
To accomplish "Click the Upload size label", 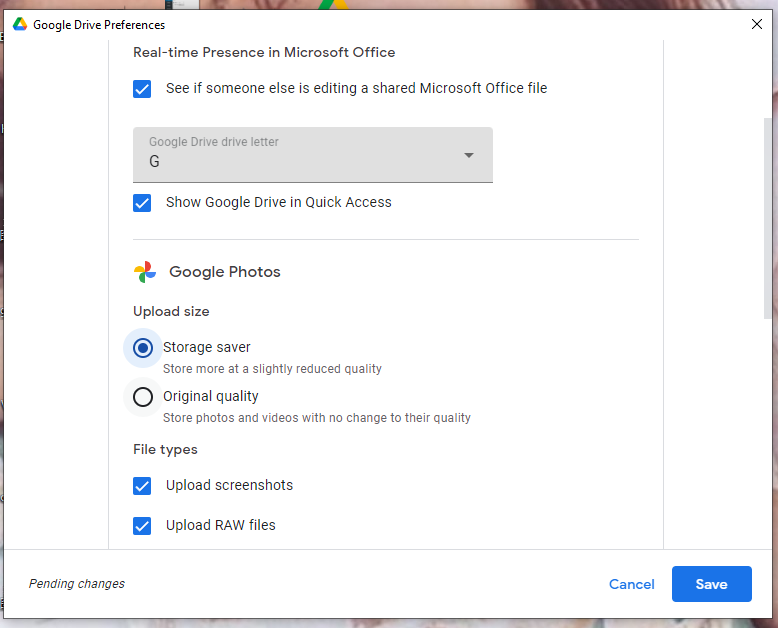I will click(x=171, y=311).
